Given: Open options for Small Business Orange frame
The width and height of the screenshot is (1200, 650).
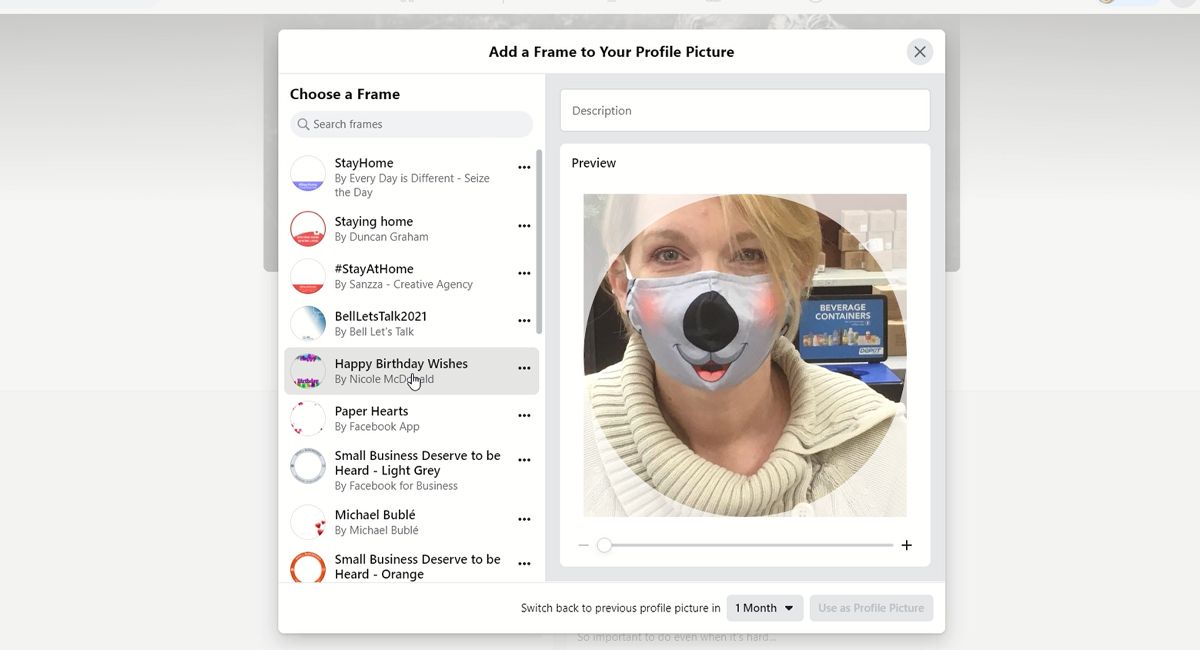Looking at the screenshot, I should (524, 564).
